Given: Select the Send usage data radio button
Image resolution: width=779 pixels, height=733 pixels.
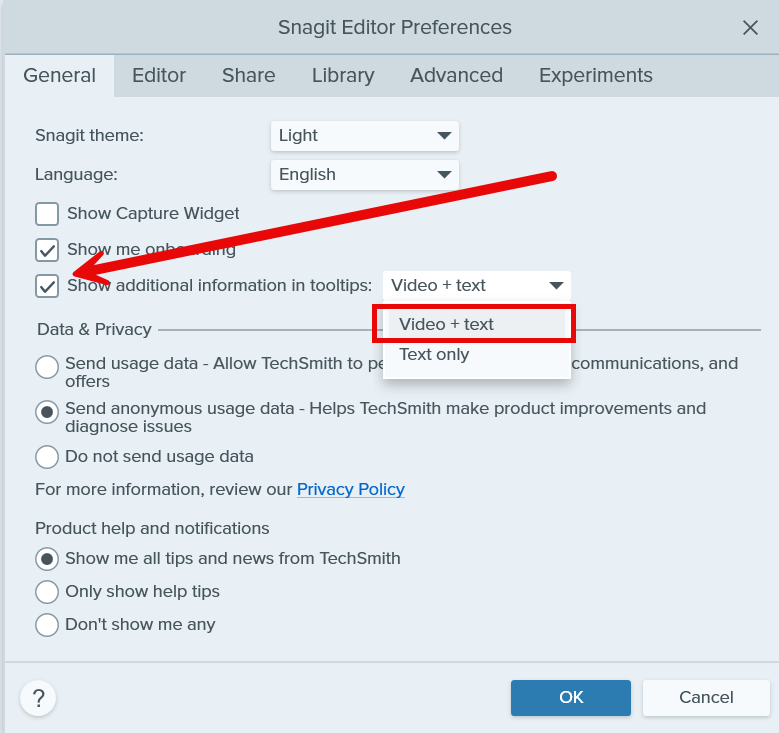Looking at the screenshot, I should click(47, 367).
